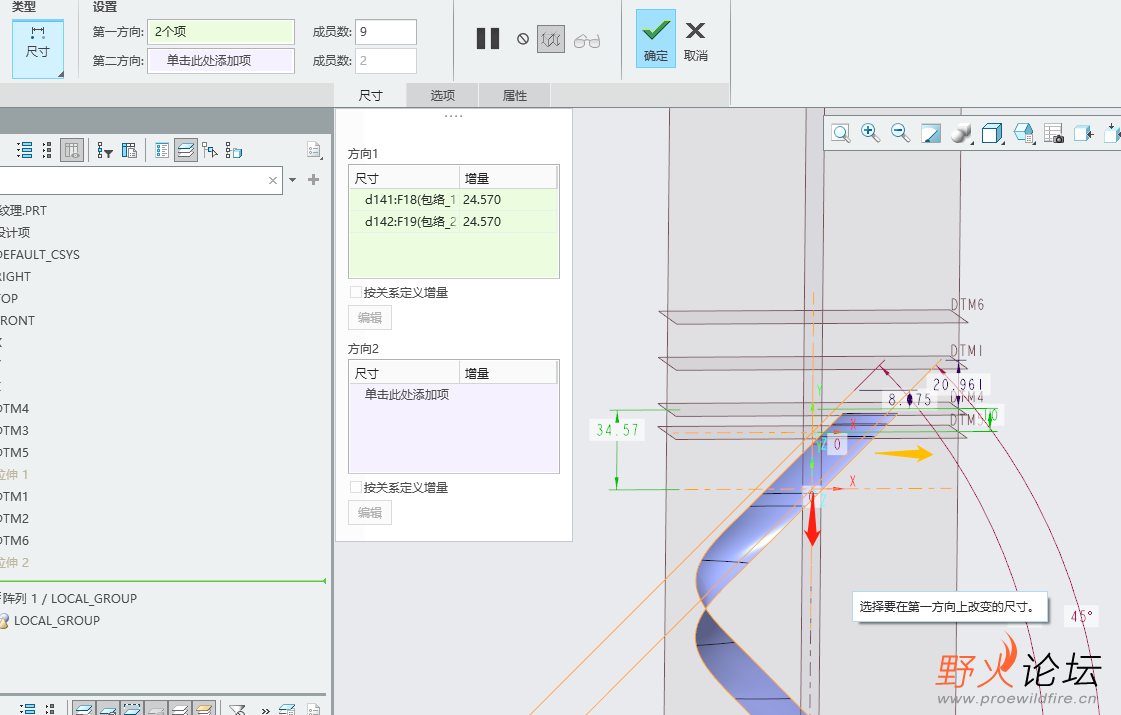Click collapse all tree icon in model tree toolbar
Viewport: 1121px width, 715px height.
[x=47, y=150]
